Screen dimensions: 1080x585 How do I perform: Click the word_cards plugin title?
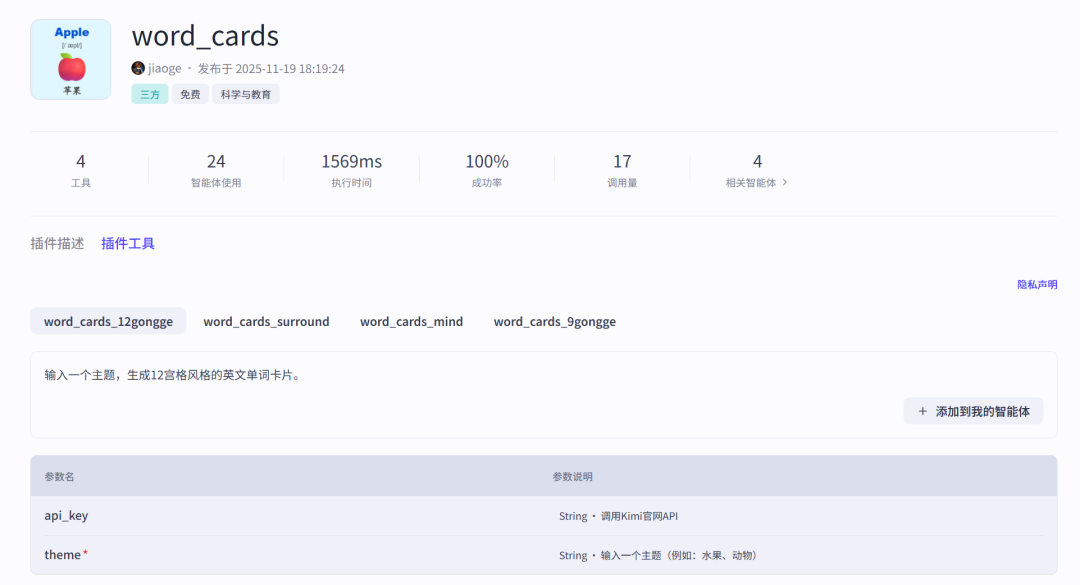[205, 36]
